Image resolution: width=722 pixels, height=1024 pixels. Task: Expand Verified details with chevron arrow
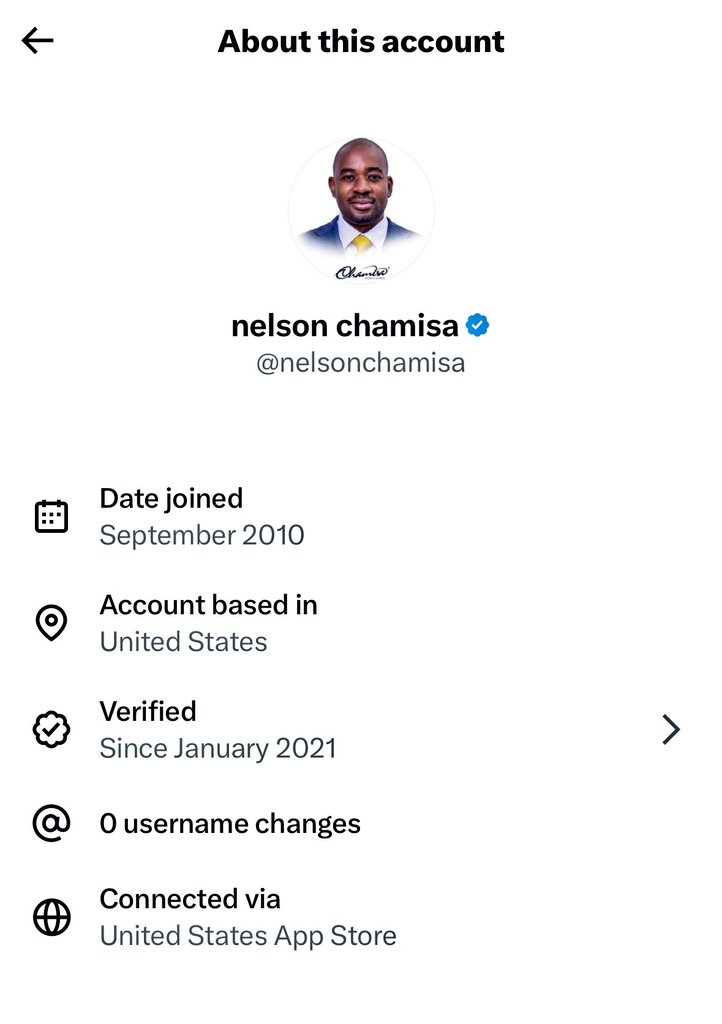[671, 730]
